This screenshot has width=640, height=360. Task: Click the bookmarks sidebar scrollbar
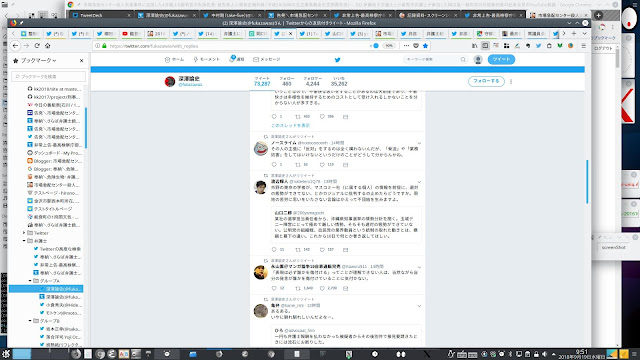pyautogui.click(x=86, y=127)
